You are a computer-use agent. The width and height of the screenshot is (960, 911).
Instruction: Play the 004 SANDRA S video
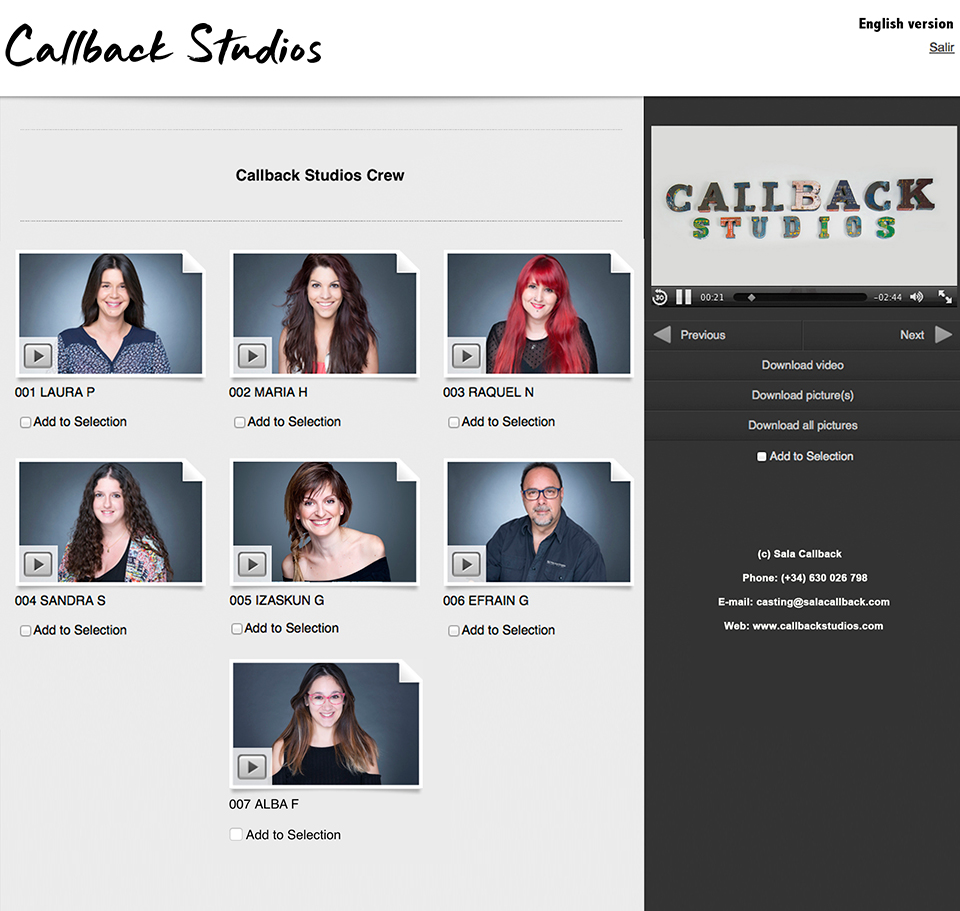(38, 564)
